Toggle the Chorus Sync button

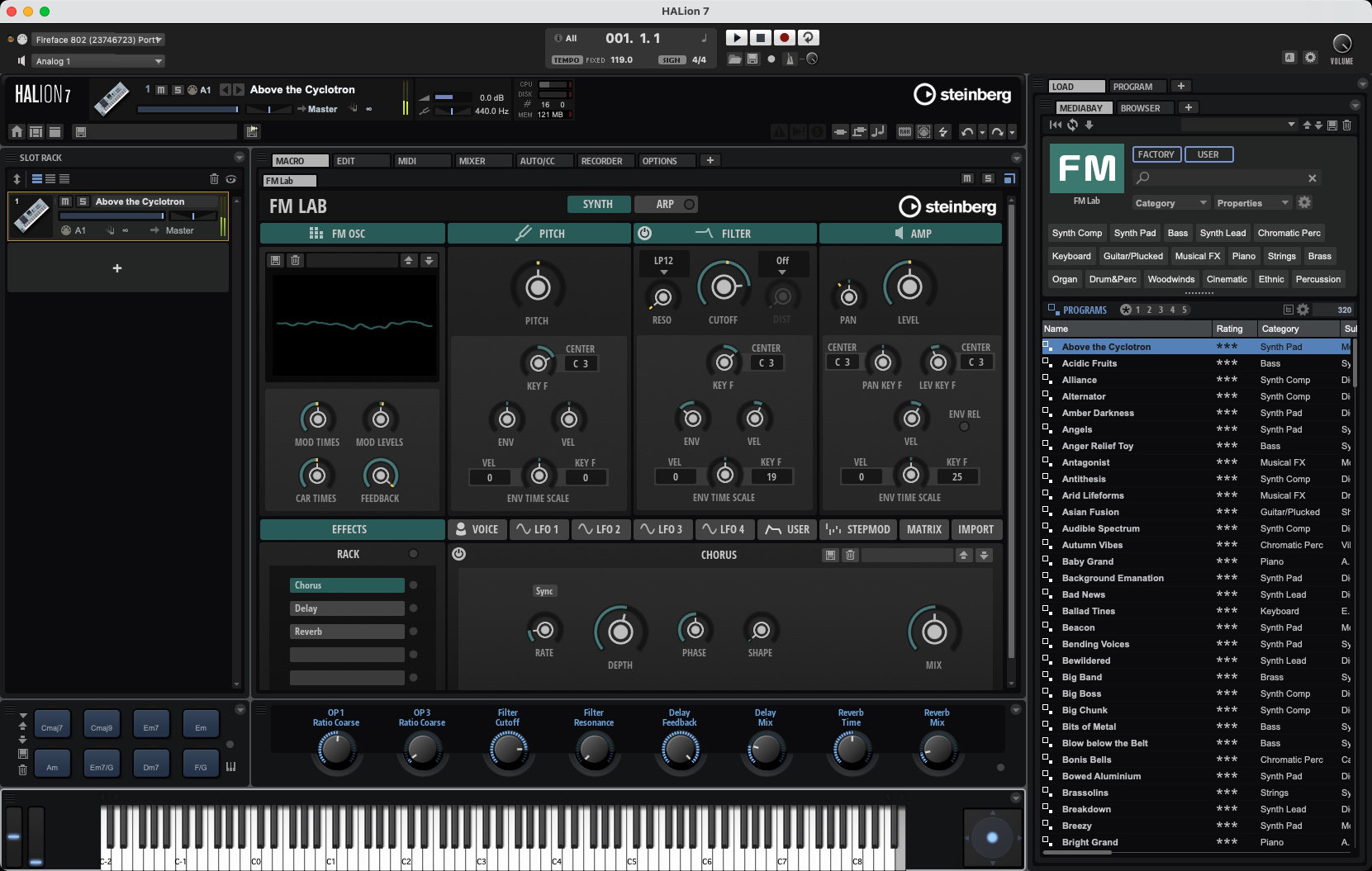[x=544, y=591]
